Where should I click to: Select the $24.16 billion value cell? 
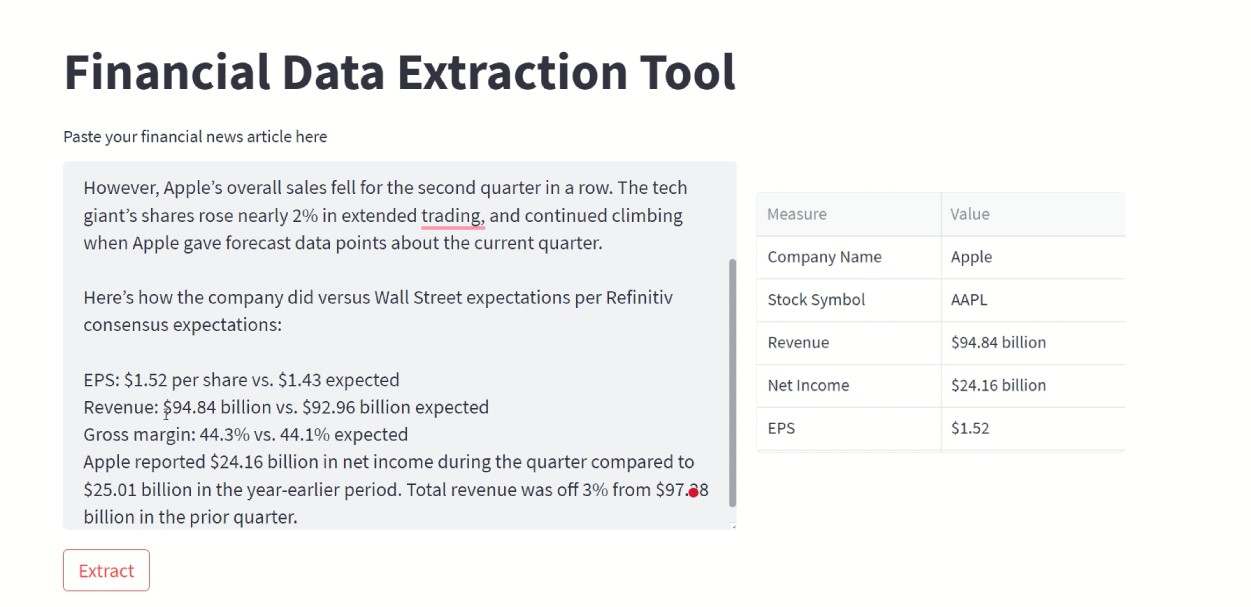click(1032, 386)
